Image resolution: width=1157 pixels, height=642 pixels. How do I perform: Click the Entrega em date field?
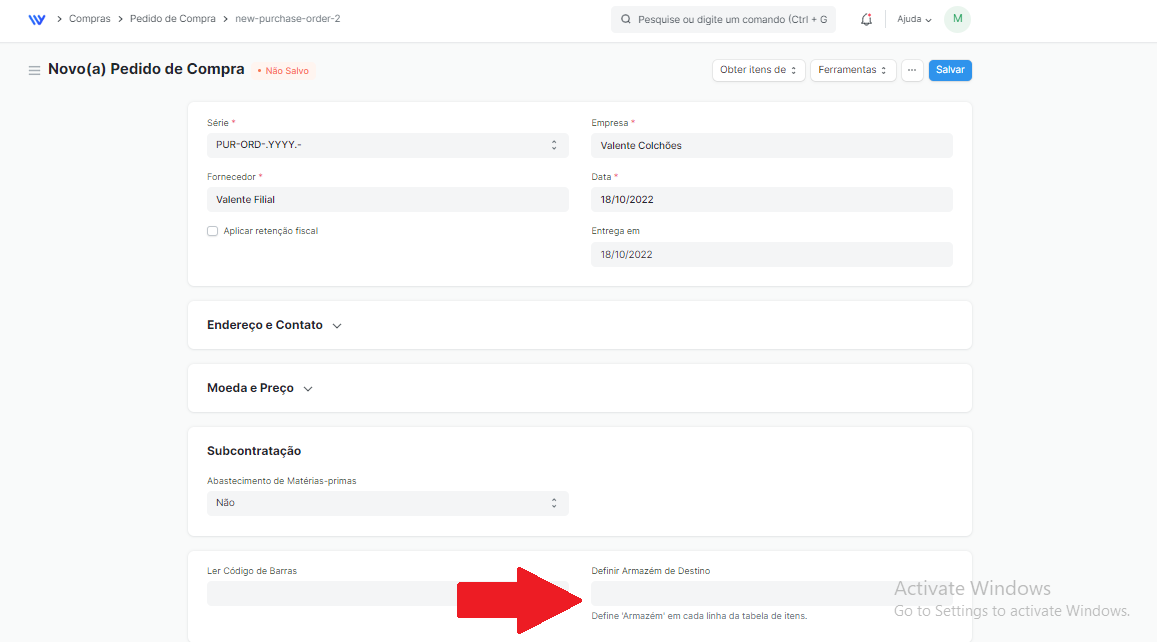[772, 255]
